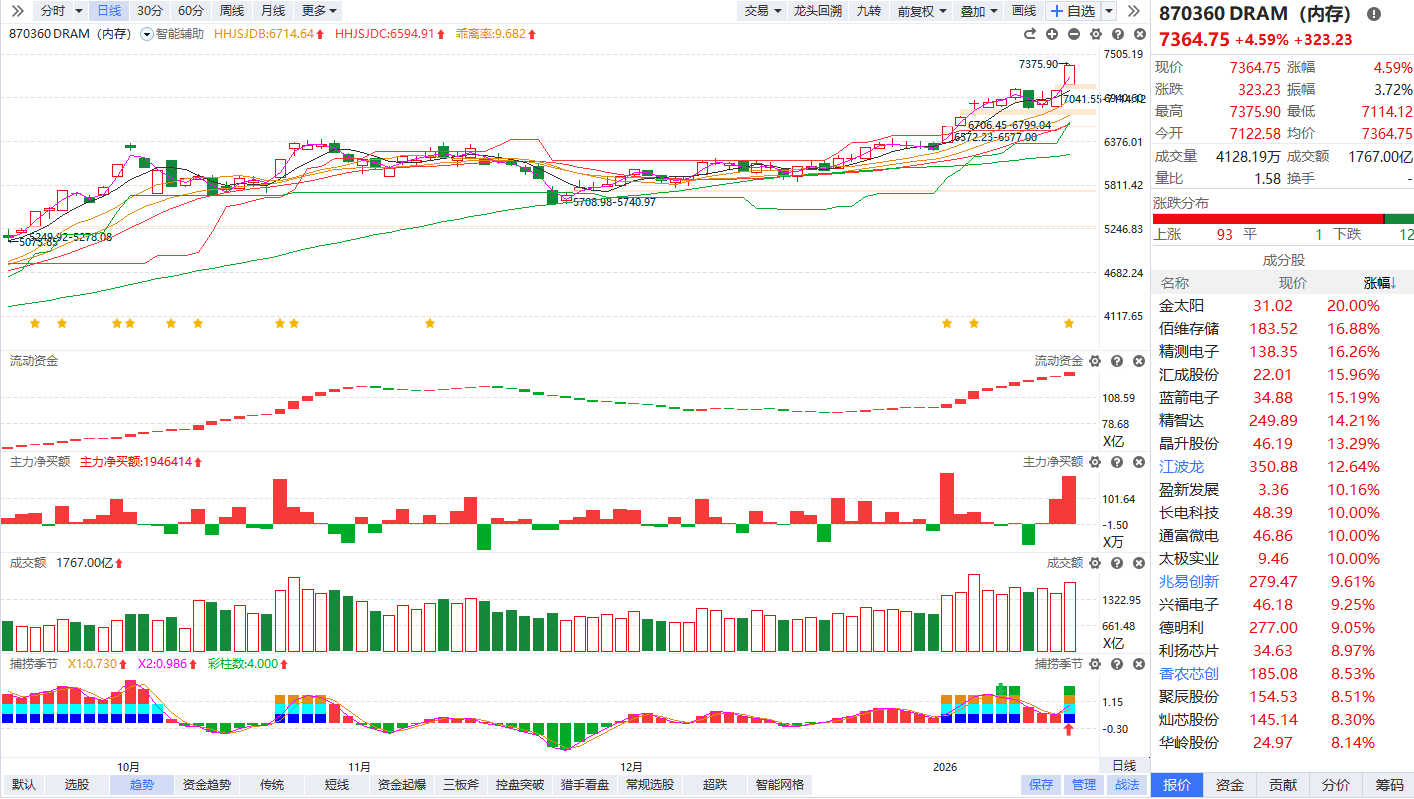
Task: Click the 保存 button
Action: [x=1041, y=785]
